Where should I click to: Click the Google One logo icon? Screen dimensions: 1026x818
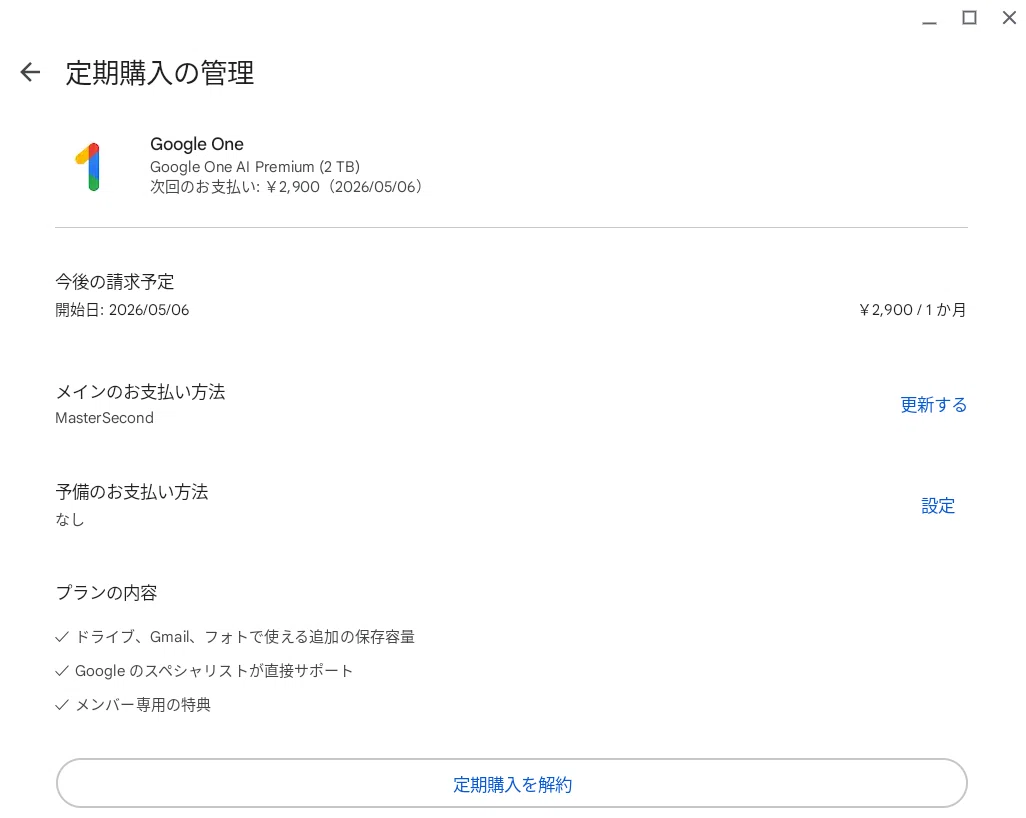[x=88, y=167]
